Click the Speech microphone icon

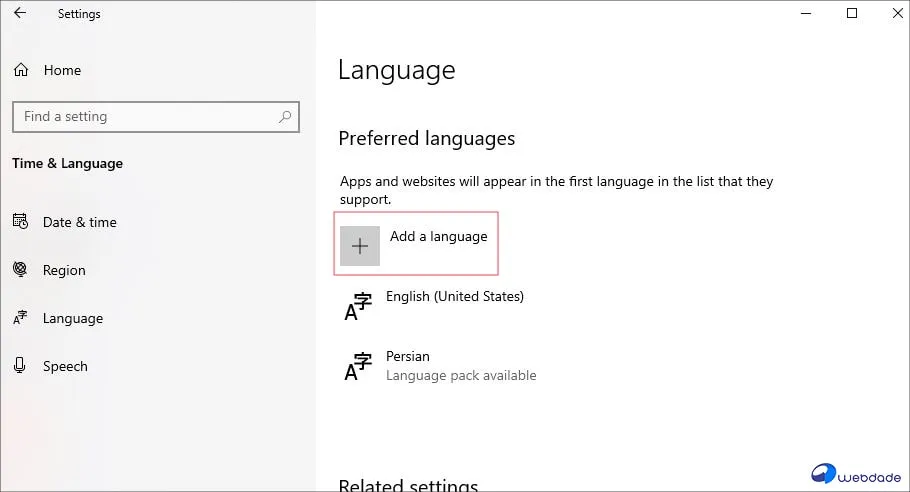(x=20, y=366)
